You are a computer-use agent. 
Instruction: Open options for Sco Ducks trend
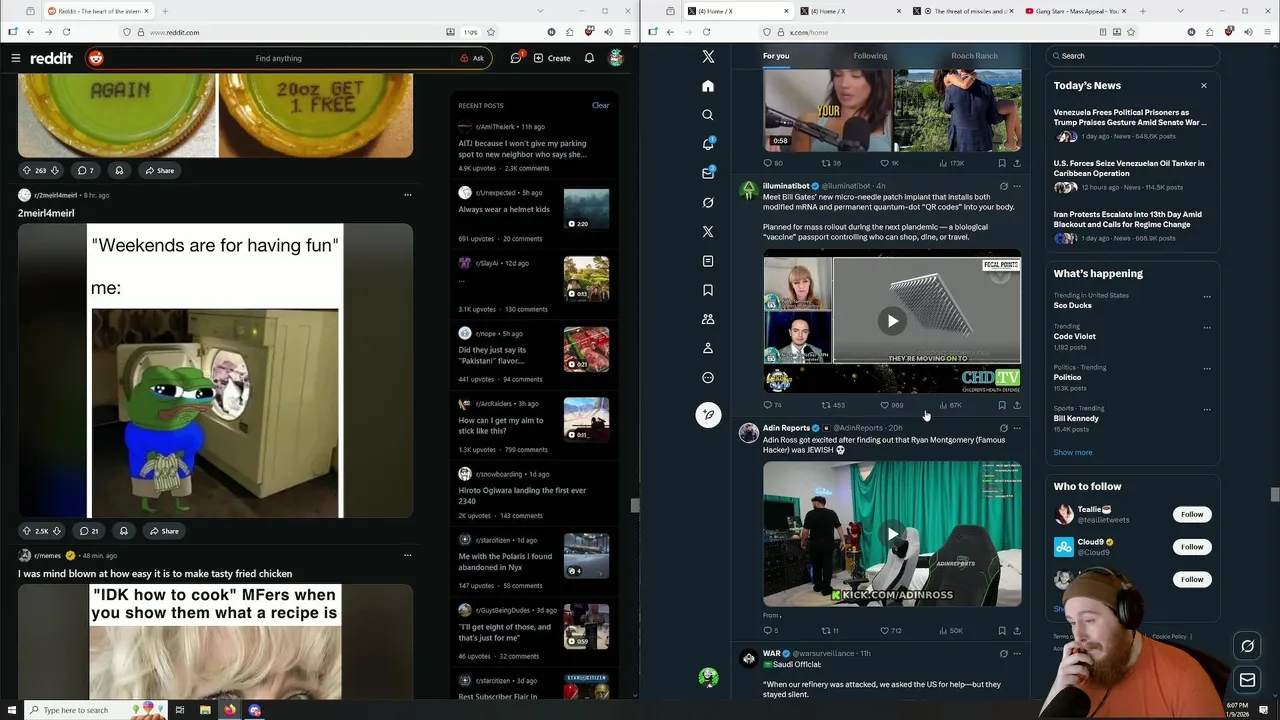coord(1207,296)
